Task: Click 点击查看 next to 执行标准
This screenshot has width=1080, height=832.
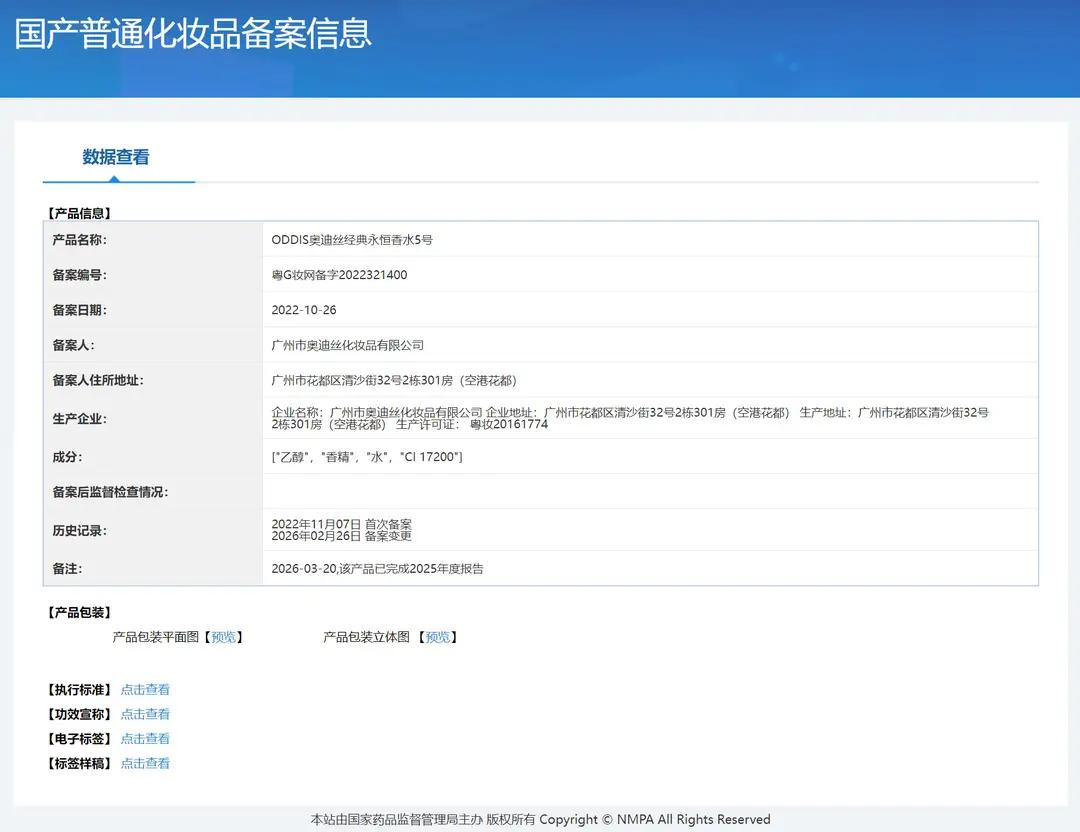Action: [x=145, y=689]
